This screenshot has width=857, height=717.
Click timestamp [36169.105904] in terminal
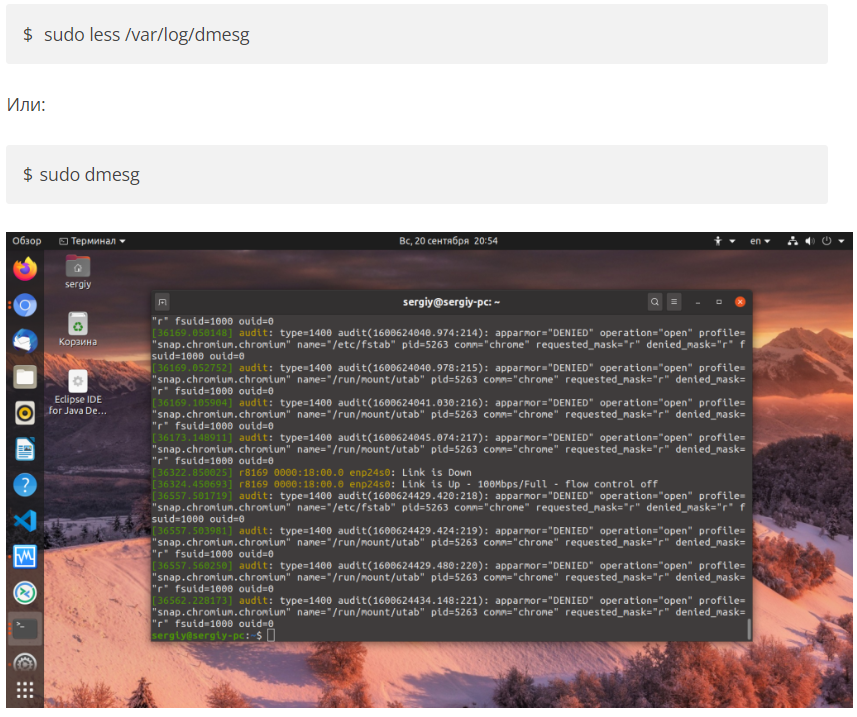tap(192, 403)
